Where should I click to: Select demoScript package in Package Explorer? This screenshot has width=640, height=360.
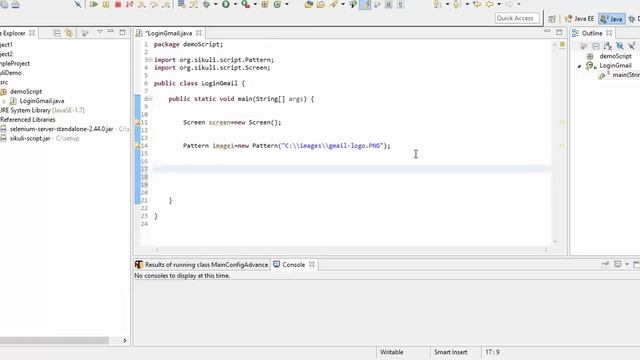tap(26, 91)
